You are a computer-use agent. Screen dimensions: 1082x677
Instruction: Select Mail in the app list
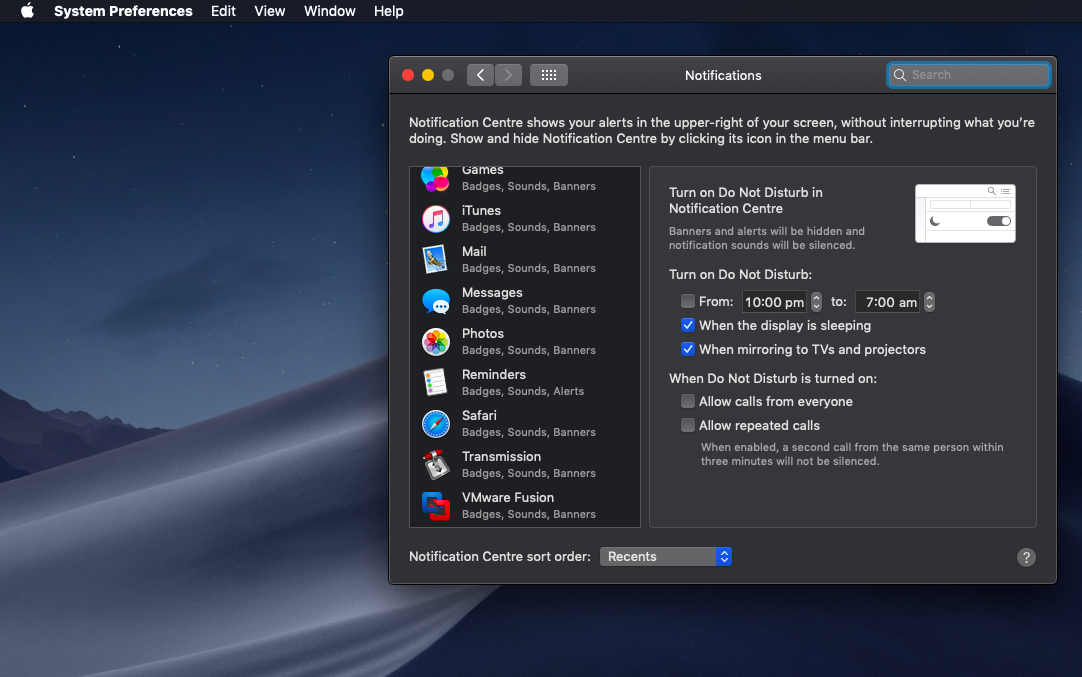click(x=524, y=259)
